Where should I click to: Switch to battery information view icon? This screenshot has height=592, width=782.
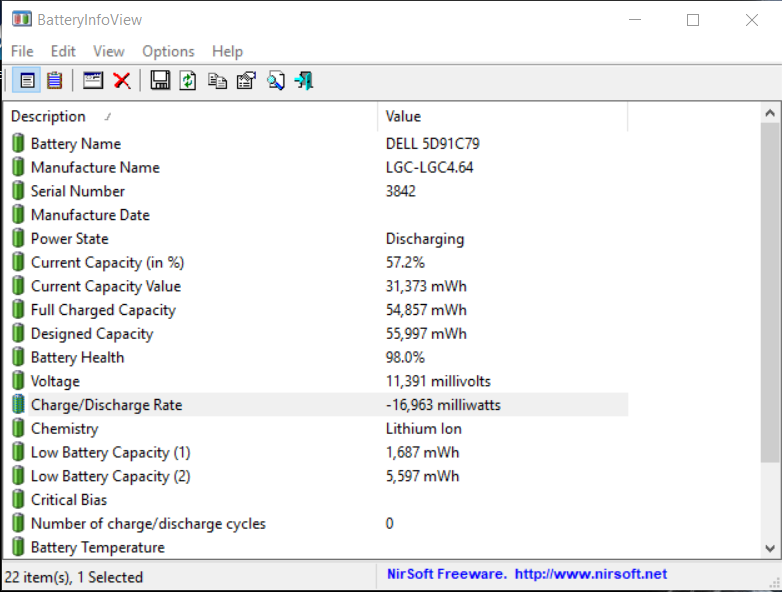tap(27, 80)
